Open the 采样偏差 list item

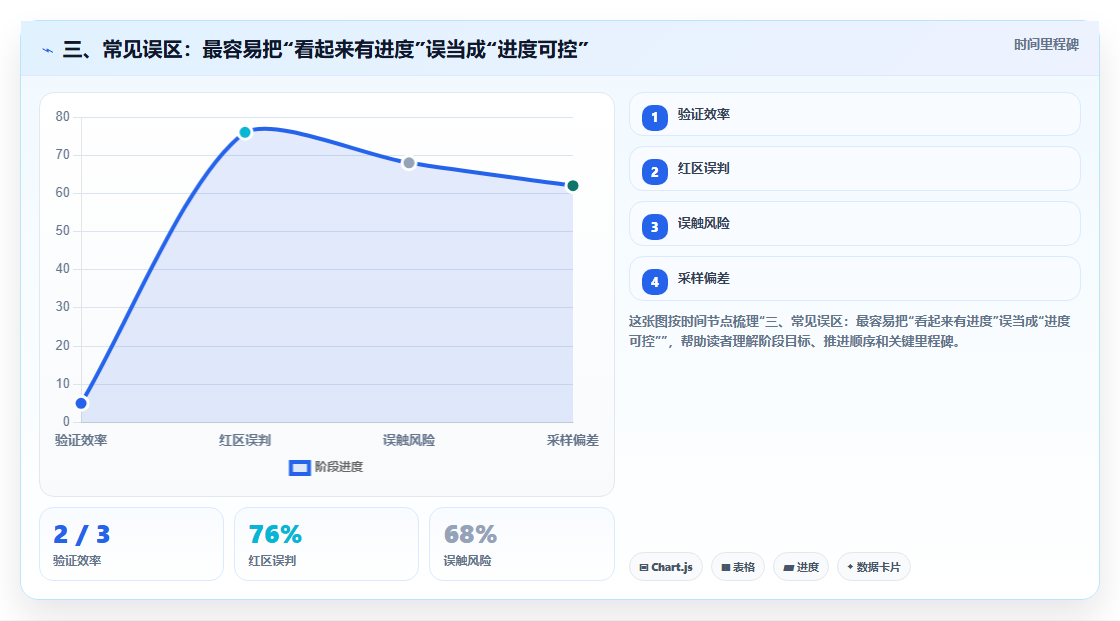coord(854,279)
